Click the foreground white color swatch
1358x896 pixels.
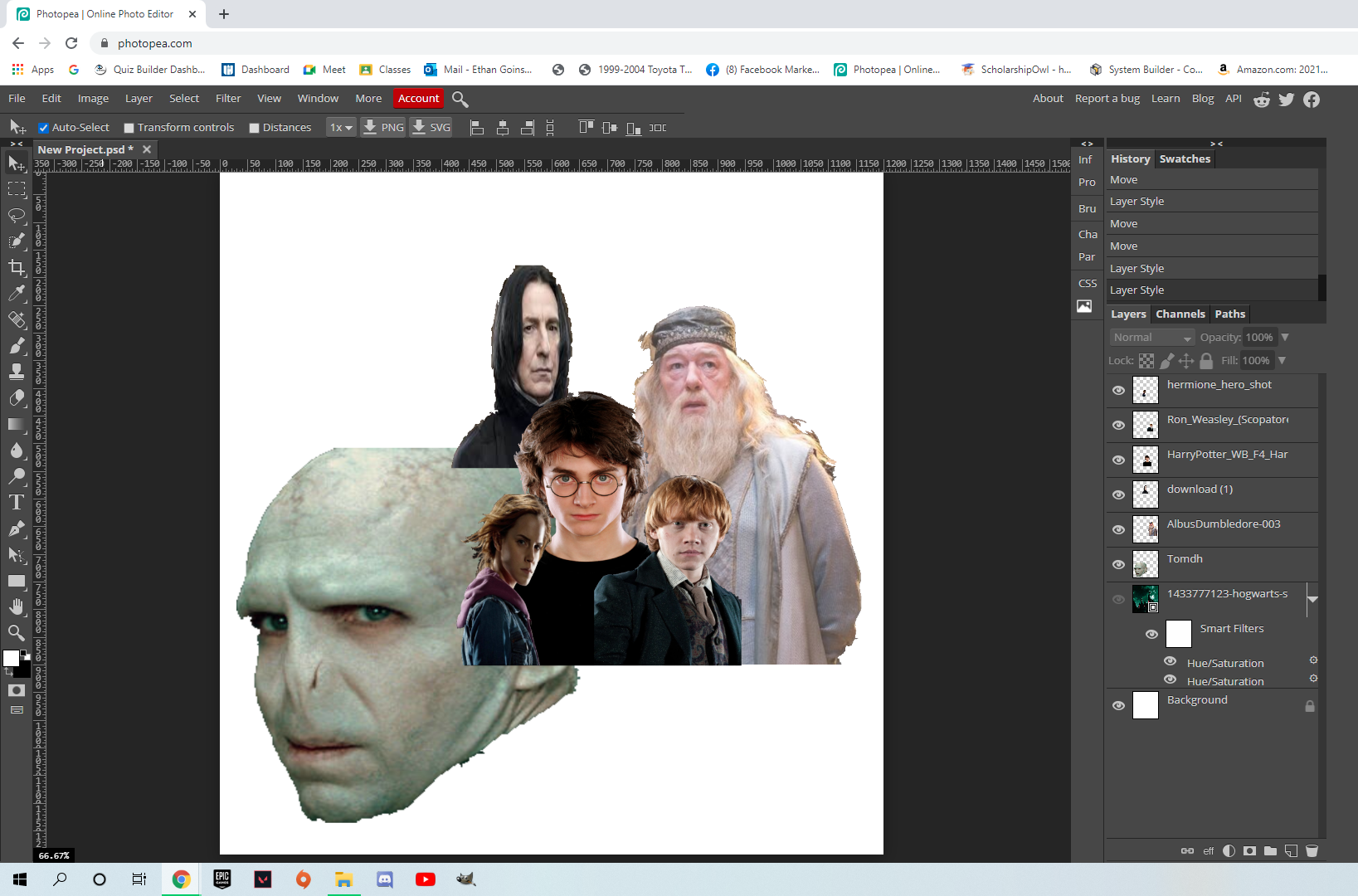click(x=10, y=657)
